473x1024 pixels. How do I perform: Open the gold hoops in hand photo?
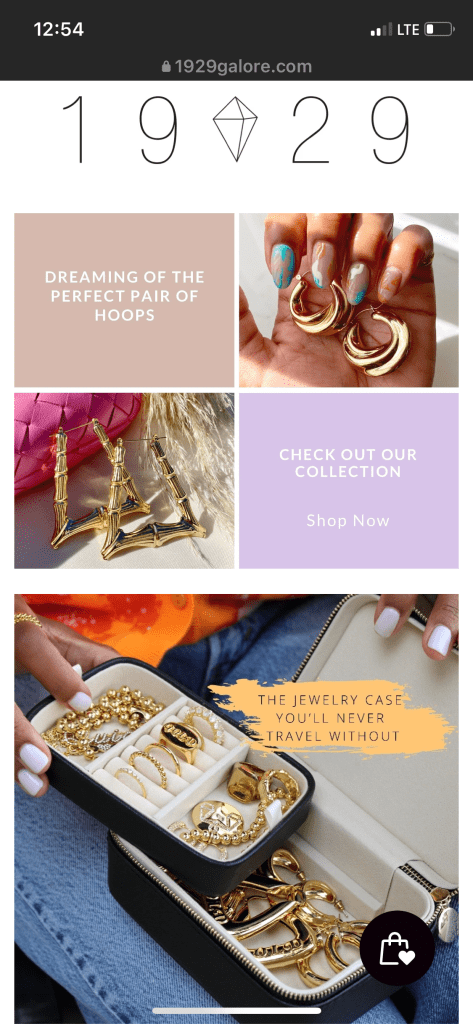tap(349, 300)
